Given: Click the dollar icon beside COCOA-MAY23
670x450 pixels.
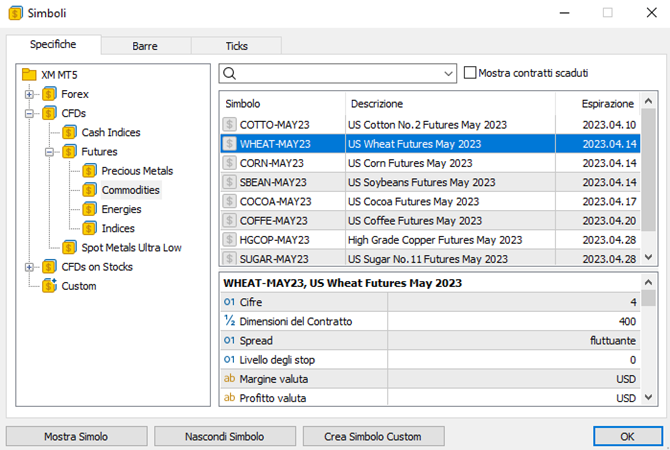Looking at the screenshot, I should [229, 201].
